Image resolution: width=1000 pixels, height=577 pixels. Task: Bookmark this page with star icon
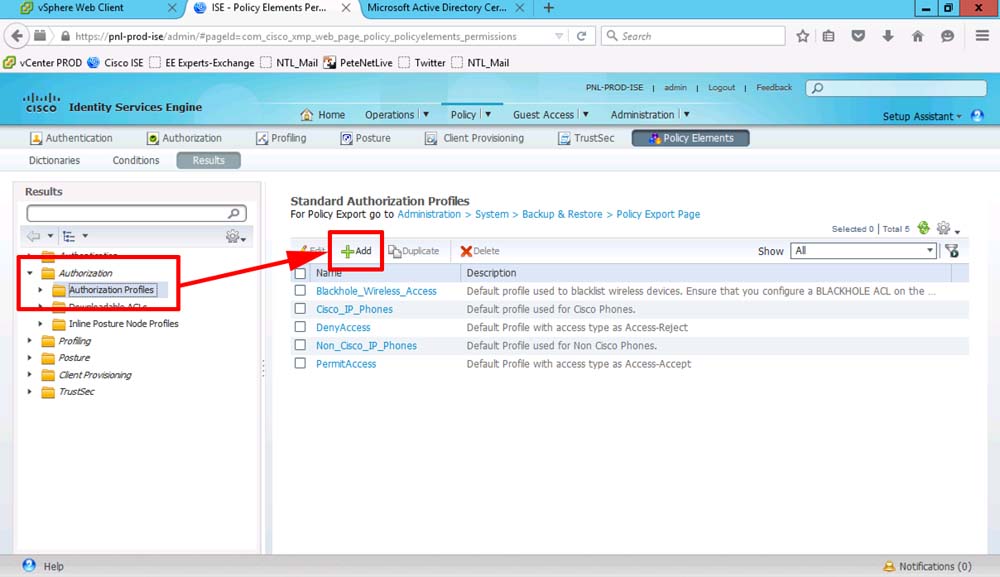tap(803, 36)
